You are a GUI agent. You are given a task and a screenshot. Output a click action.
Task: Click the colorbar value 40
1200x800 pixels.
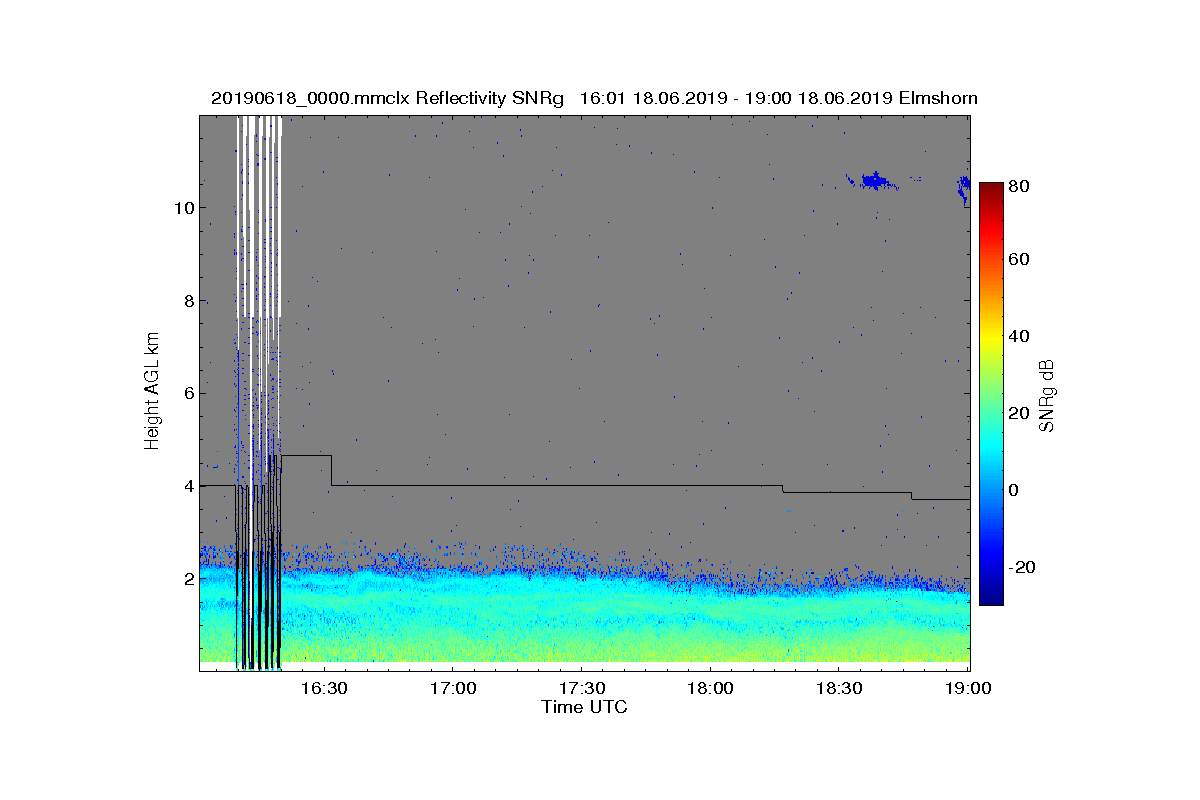(1019, 336)
